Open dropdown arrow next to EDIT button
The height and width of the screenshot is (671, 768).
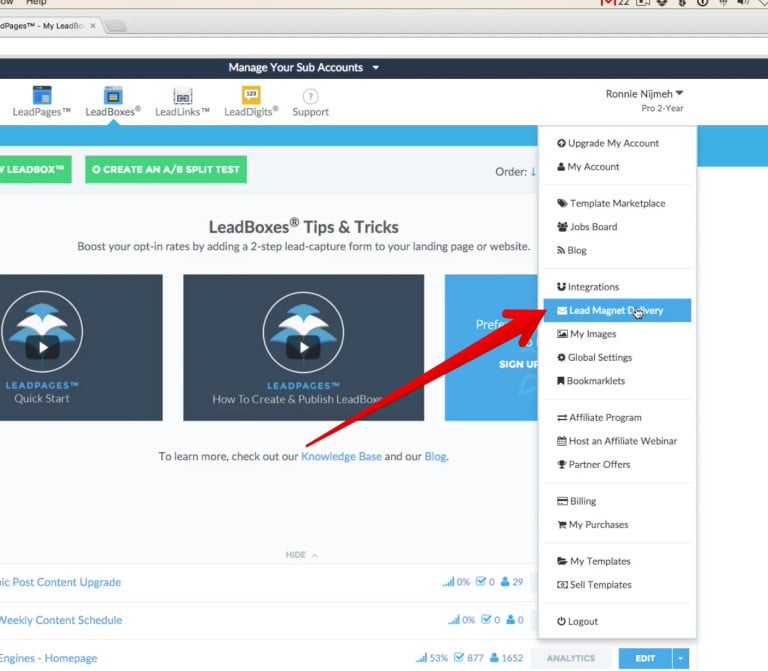tap(681, 658)
